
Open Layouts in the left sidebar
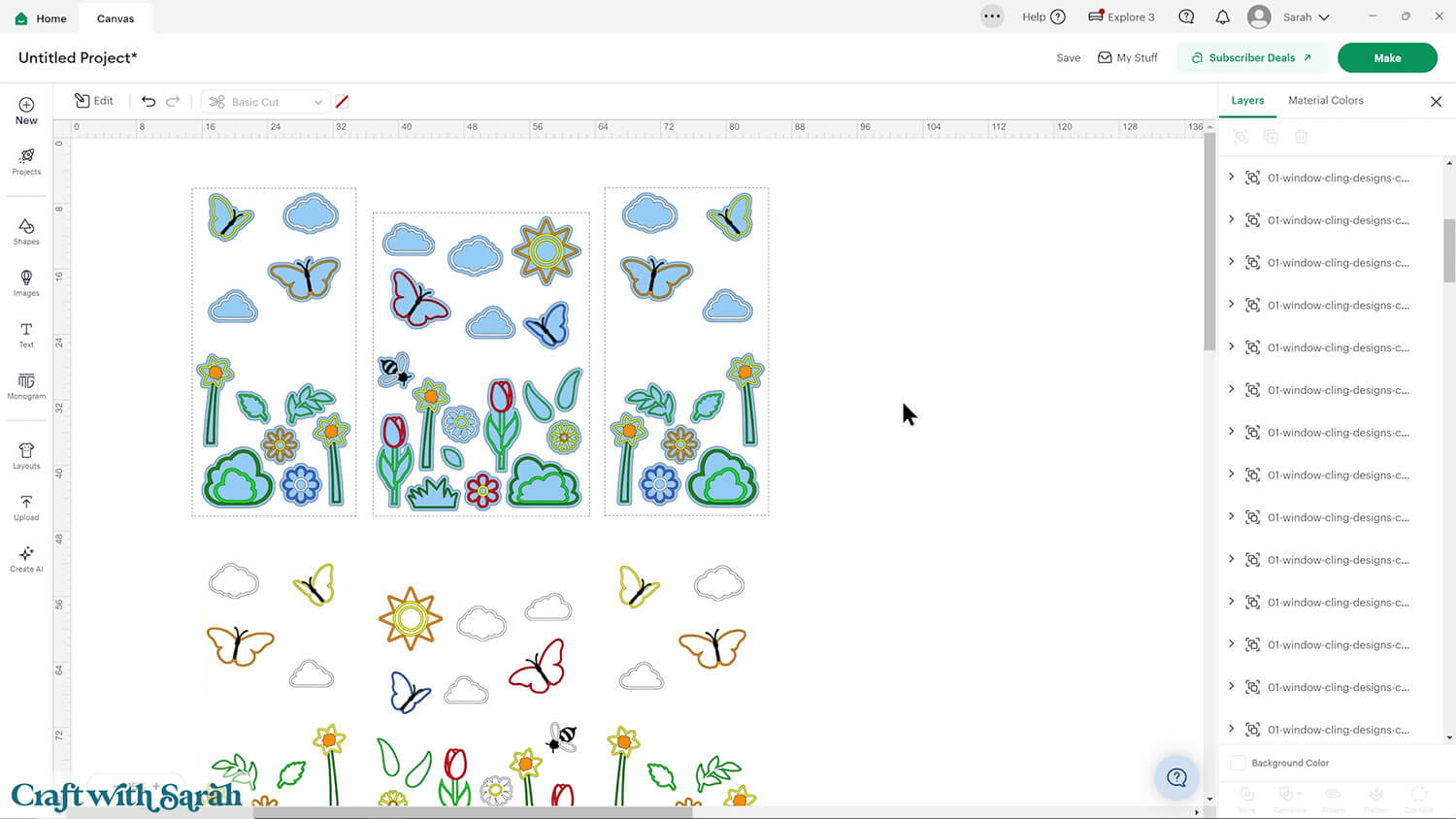(26, 455)
